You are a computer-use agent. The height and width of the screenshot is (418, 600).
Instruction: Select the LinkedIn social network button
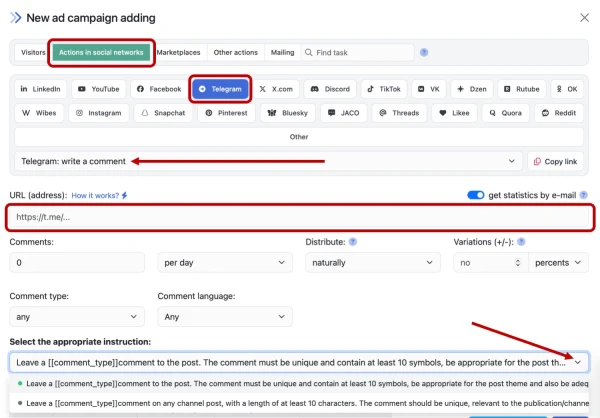click(x=41, y=89)
